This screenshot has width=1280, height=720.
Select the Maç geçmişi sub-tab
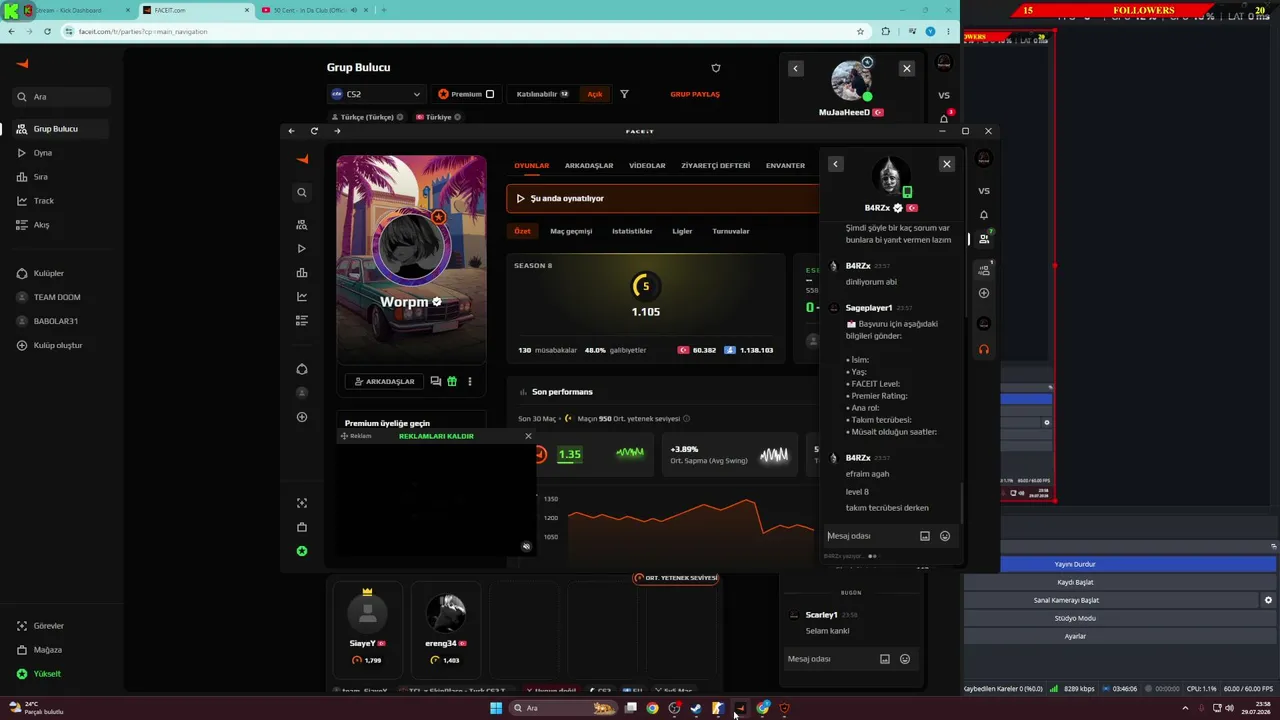571,231
